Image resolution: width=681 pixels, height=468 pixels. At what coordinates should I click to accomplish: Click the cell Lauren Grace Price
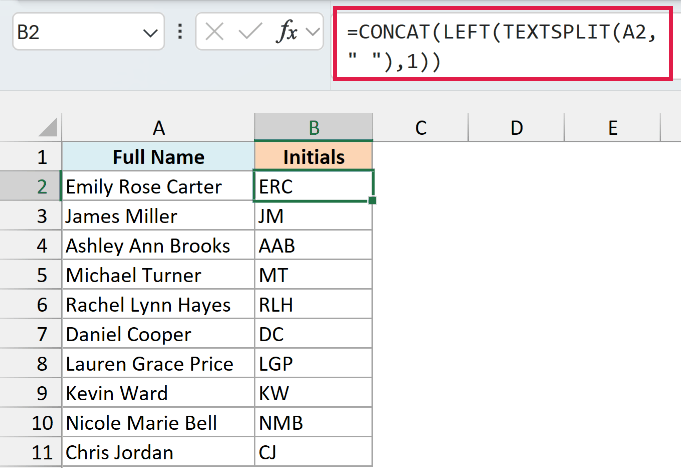tap(158, 363)
